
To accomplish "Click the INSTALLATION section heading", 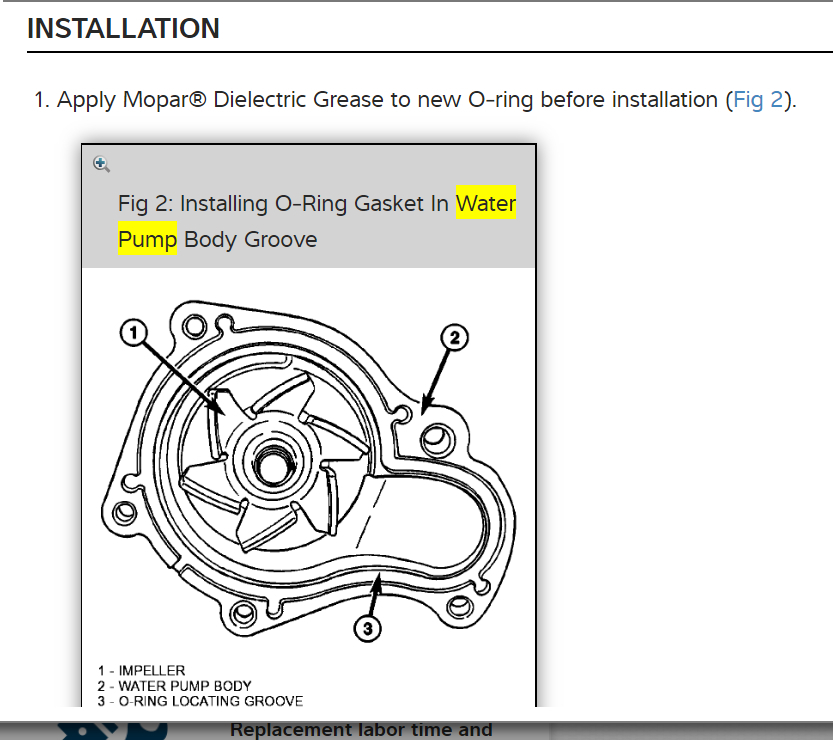I will click(122, 28).
